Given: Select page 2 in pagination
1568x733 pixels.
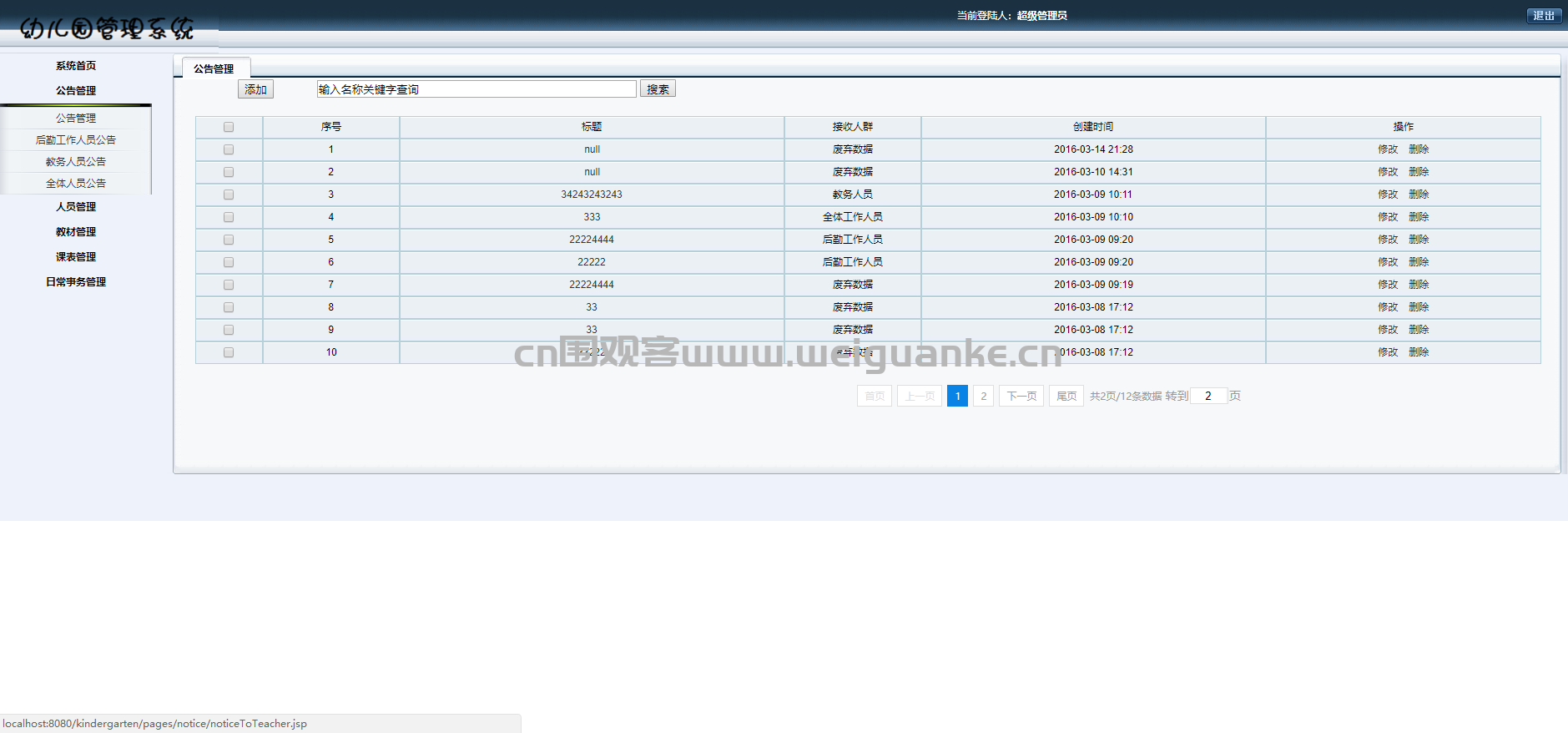Looking at the screenshot, I should pyautogui.click(x=984, y=396).
